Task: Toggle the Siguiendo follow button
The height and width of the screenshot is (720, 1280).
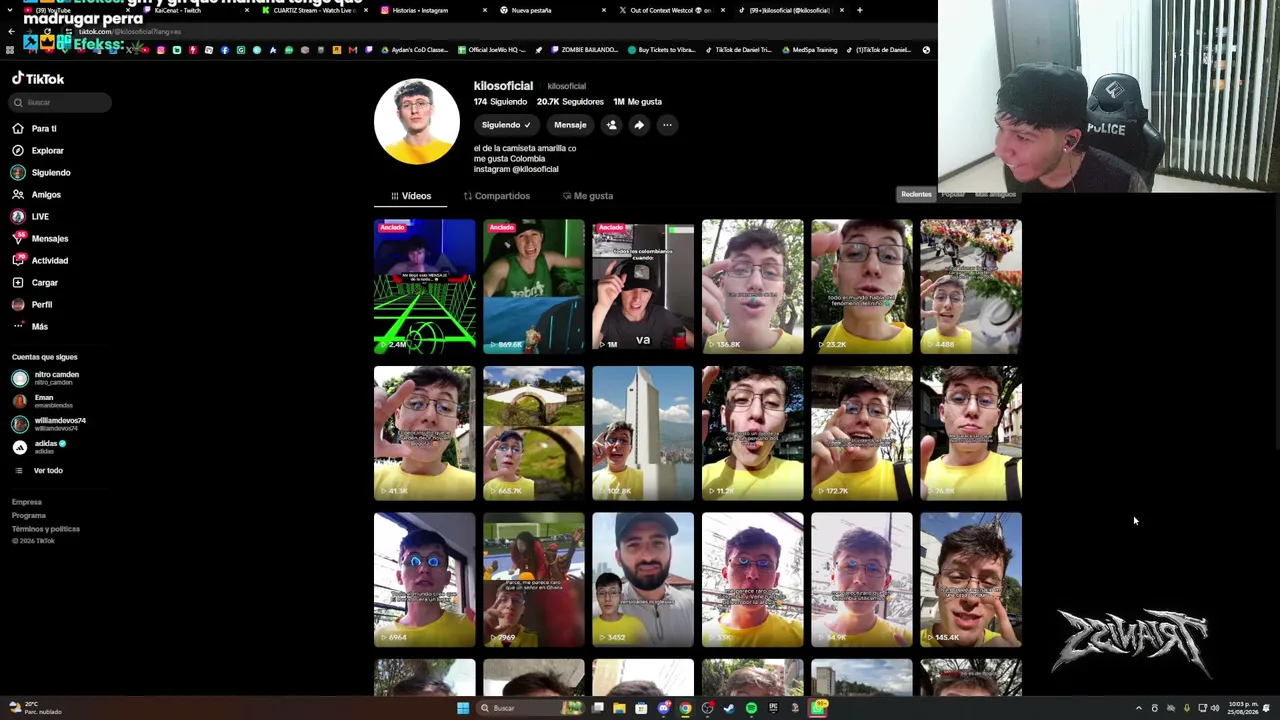Action: tap(506, 125)
